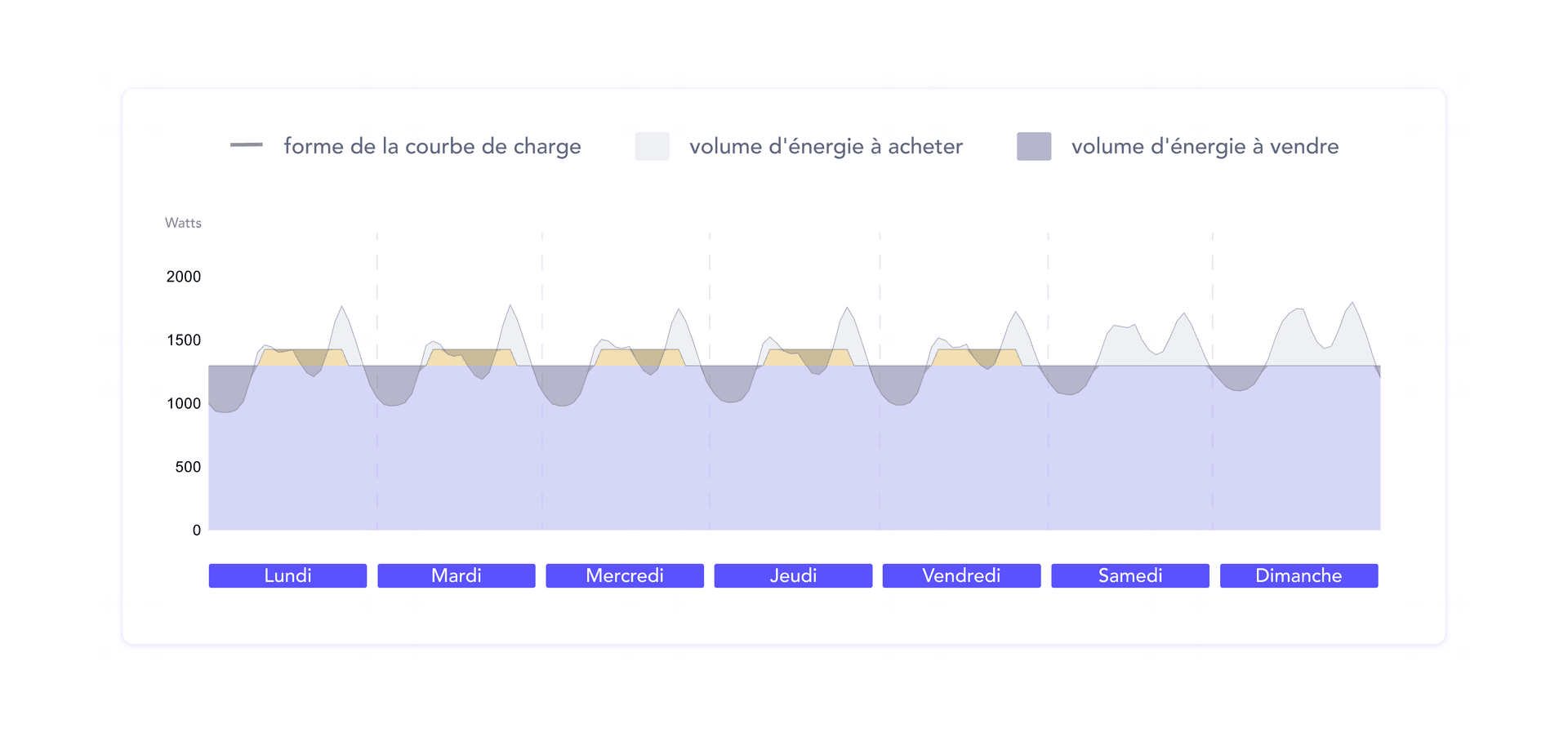1568x733 pixels.
Task: Click the load curve line legend icon
Action: pyautogui.click(x=246, y=145)
